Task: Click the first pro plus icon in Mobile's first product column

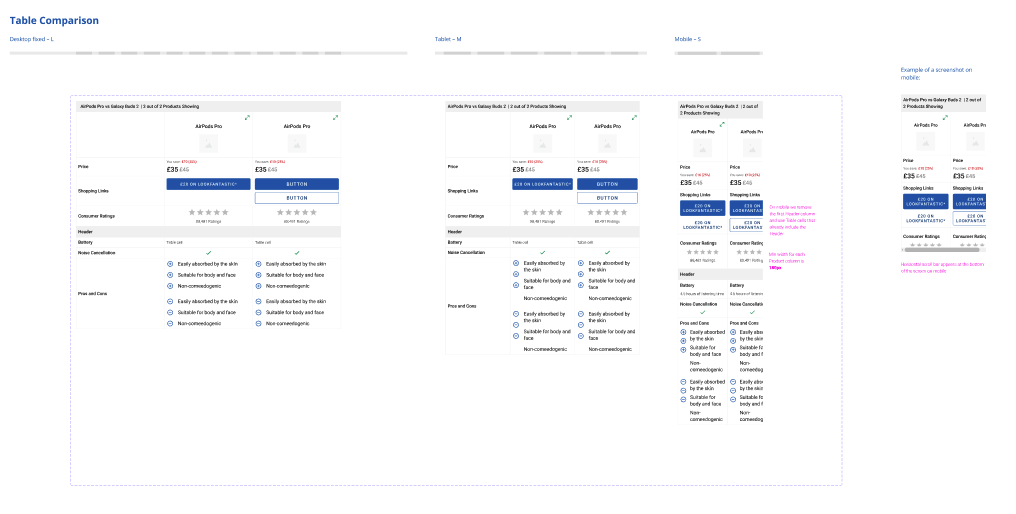Action: click(683, 332)
